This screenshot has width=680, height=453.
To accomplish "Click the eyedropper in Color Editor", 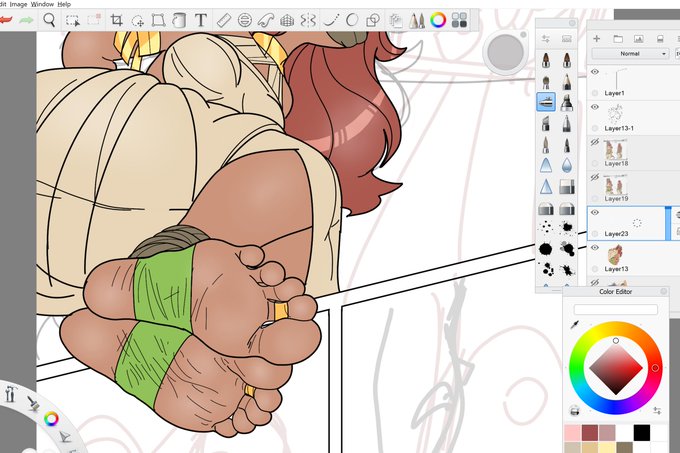I will coord(575,324).
